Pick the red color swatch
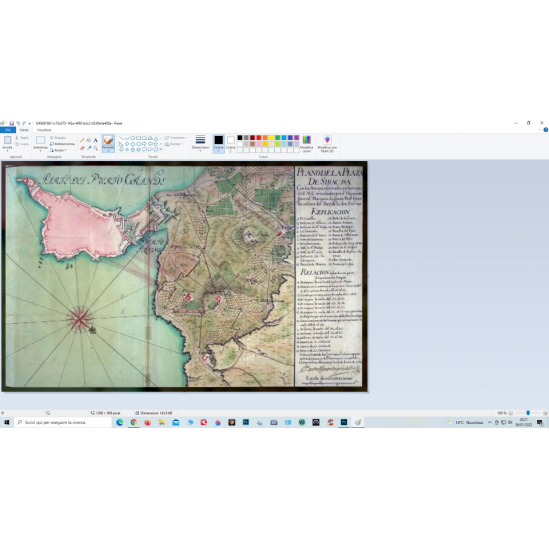Viewport: 549px width, 549px height. [259, 138]
